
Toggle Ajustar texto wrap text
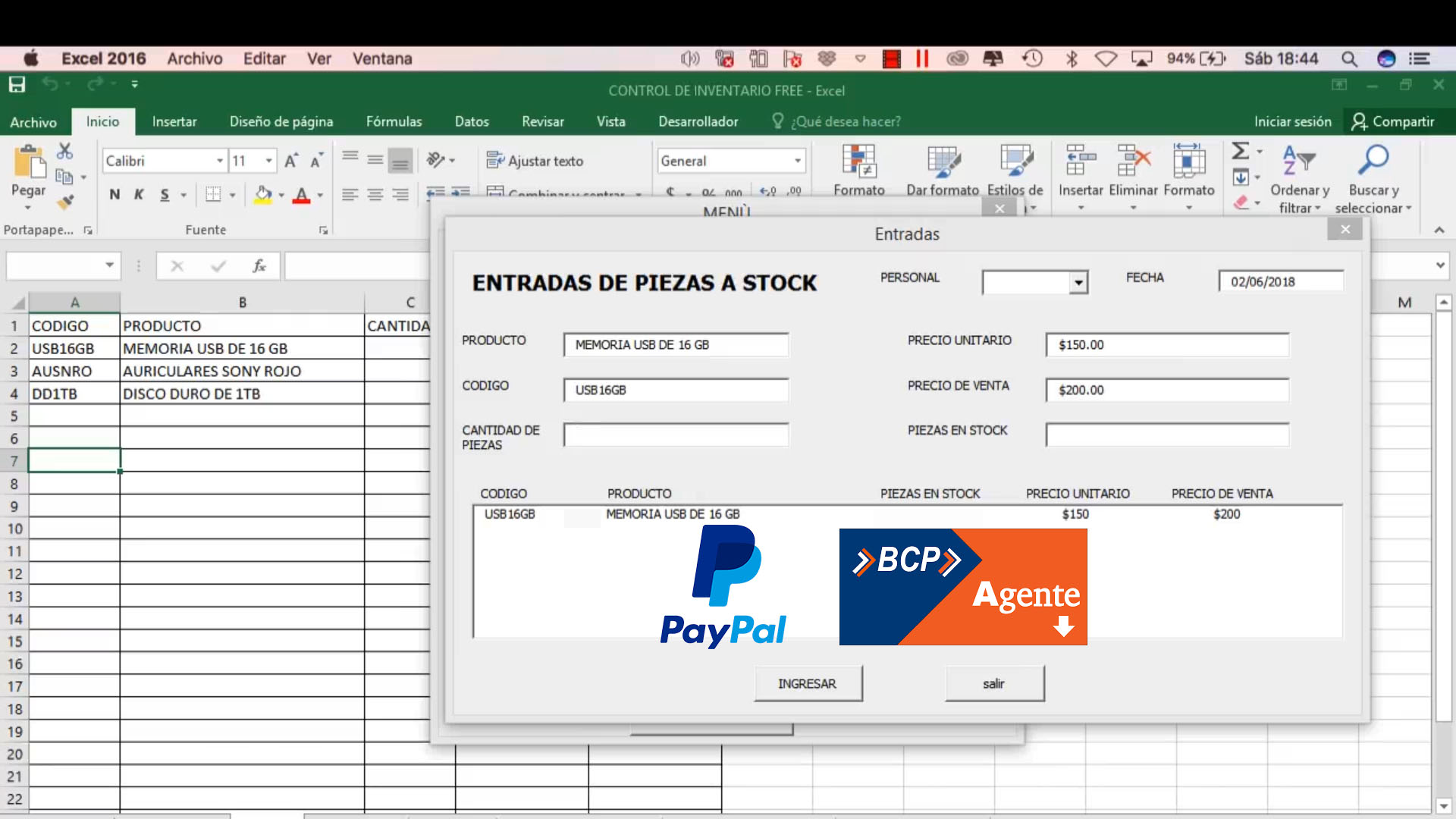click(535, 161)
